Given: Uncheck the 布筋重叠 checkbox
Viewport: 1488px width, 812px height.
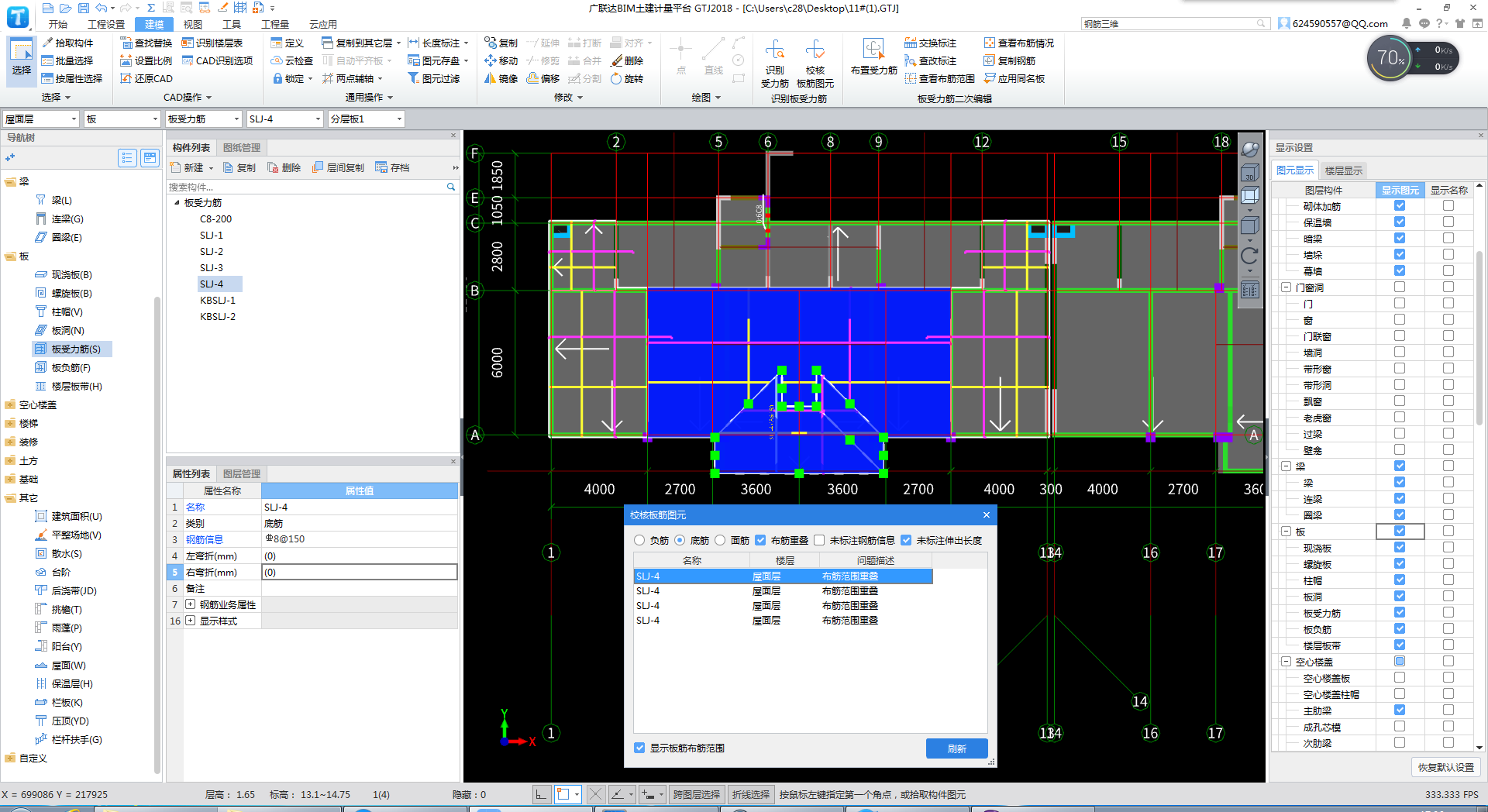Looking at the screenshot, I should [760, 540].
